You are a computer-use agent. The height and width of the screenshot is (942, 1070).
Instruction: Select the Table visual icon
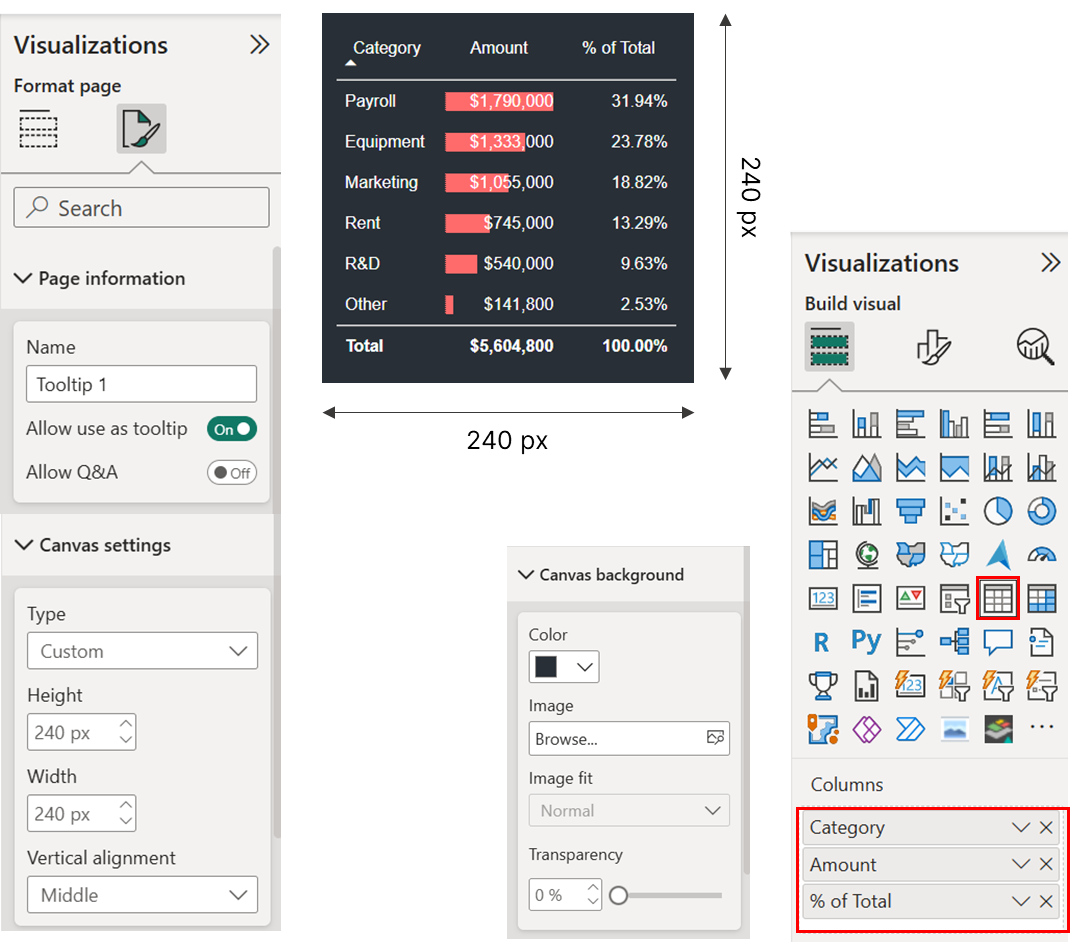[998, 599]
